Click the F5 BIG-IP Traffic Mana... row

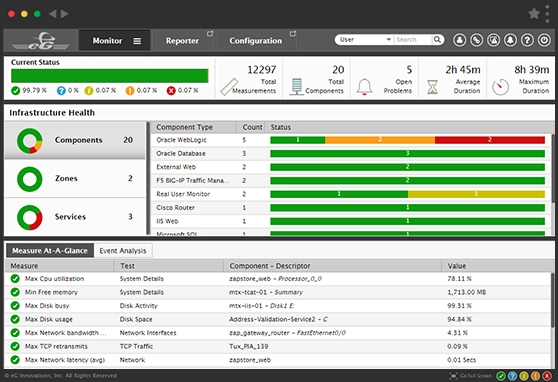click(351, 180)
